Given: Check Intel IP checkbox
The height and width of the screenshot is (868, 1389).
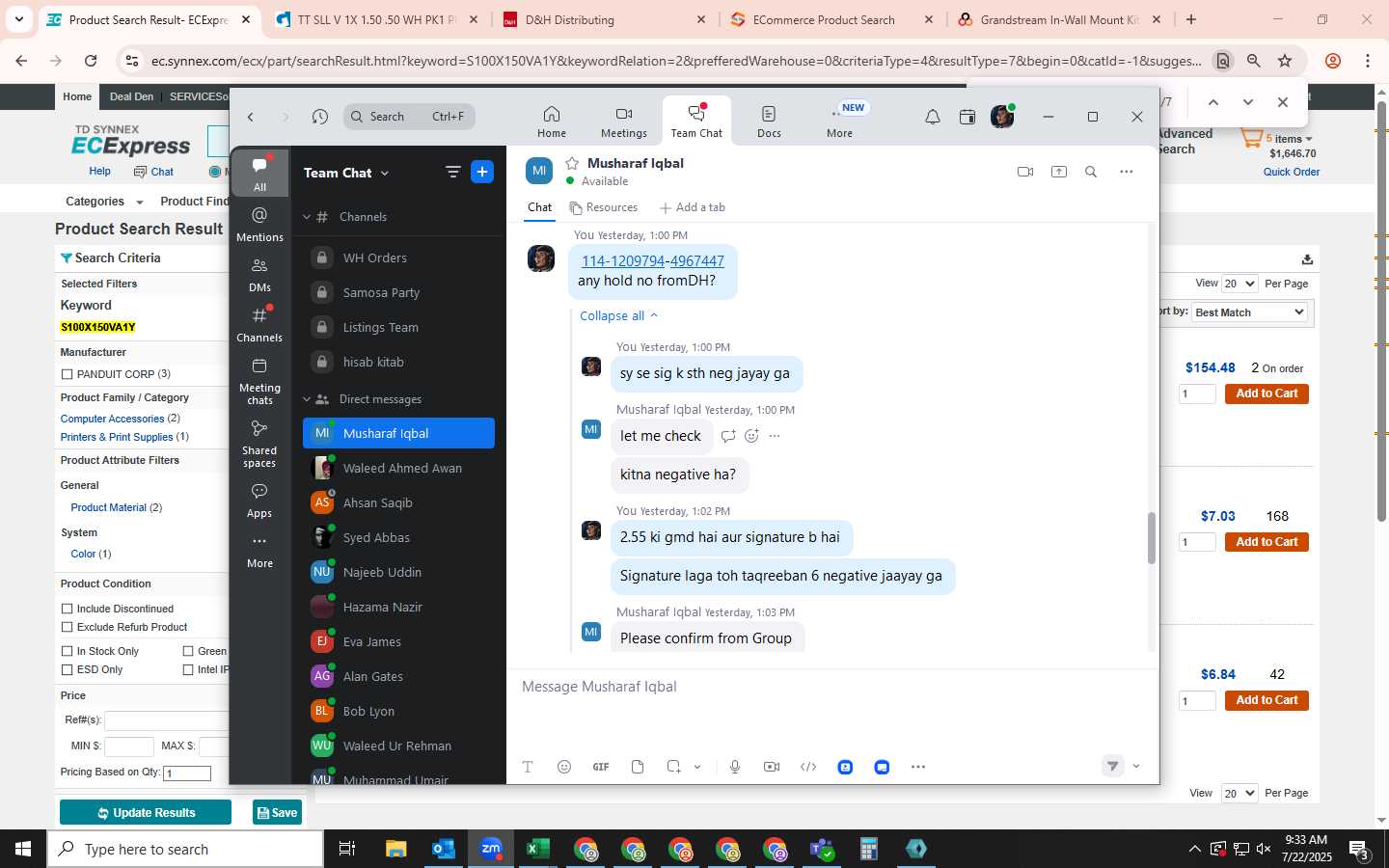Looking at the screenshot, I should pos(188,669).
